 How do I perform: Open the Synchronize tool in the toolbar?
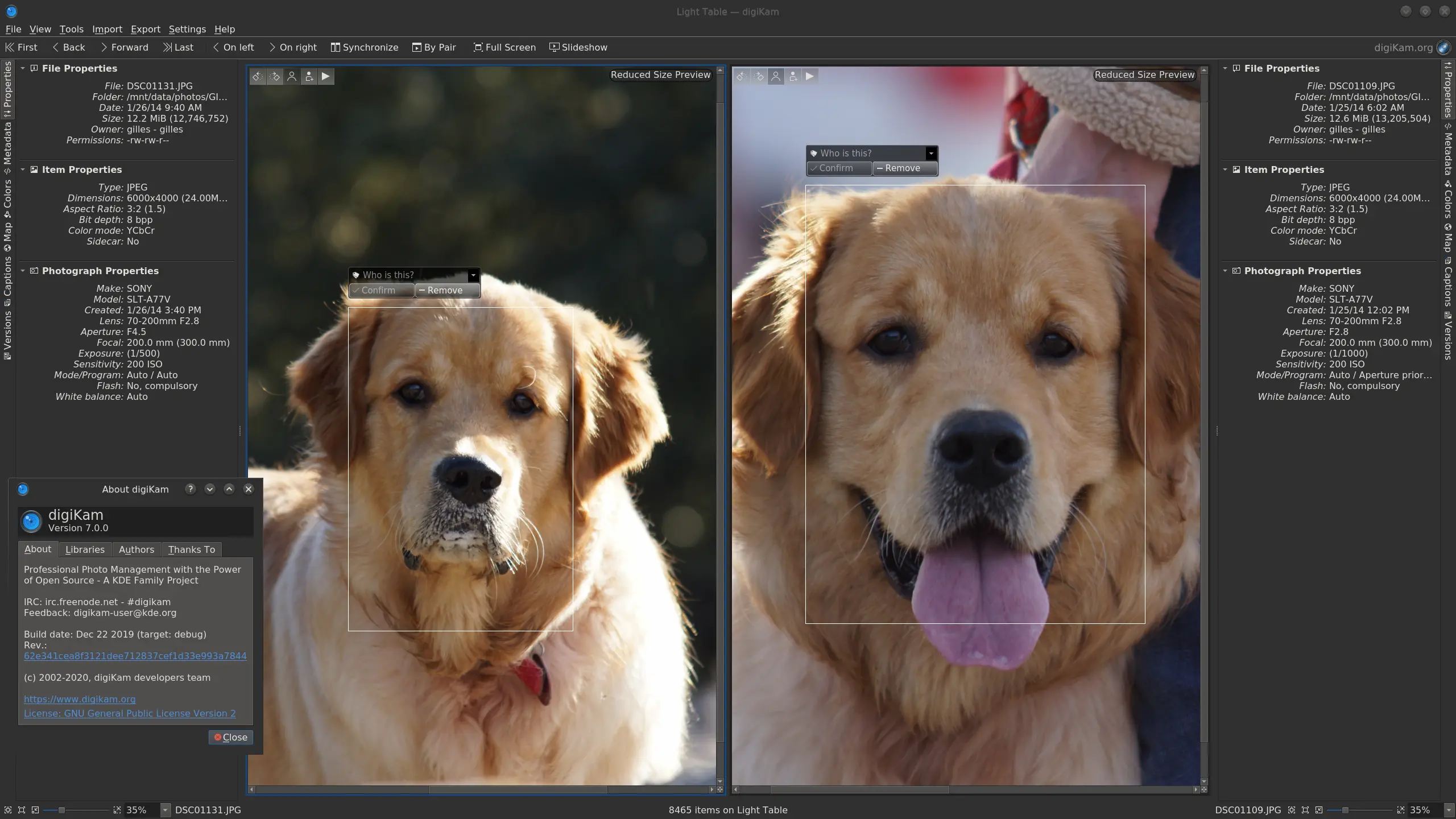pyautogui.click(x=365, y=47)
